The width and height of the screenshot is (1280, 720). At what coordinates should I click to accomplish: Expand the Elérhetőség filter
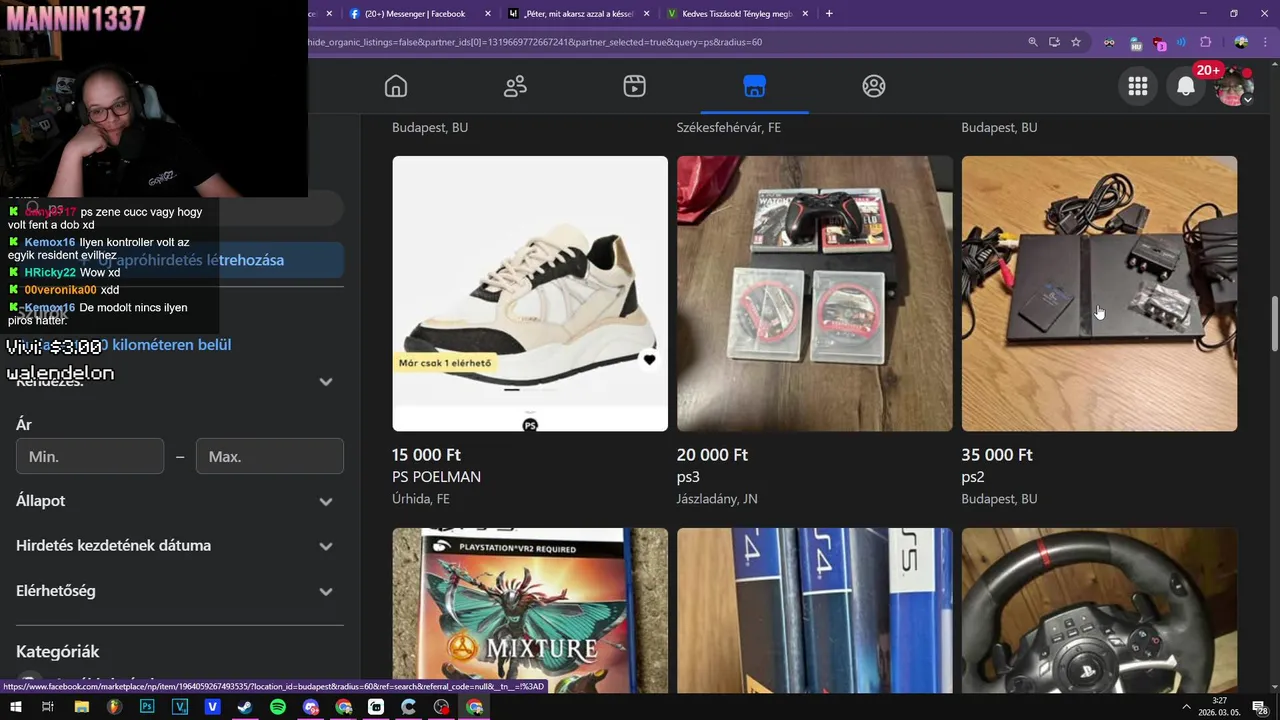click(180, 590)
